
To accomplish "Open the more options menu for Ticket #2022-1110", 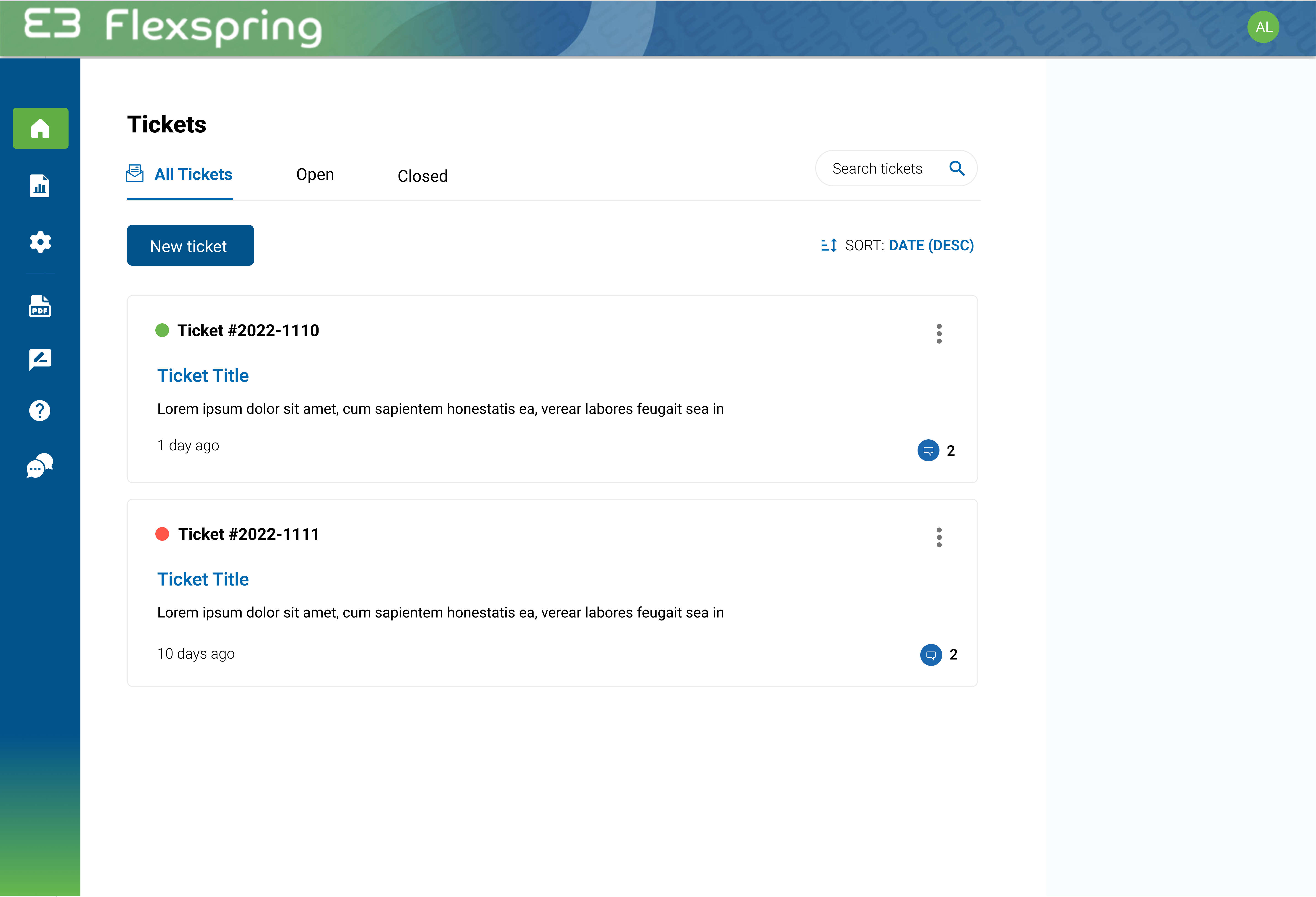I will (x=939, y=333).
